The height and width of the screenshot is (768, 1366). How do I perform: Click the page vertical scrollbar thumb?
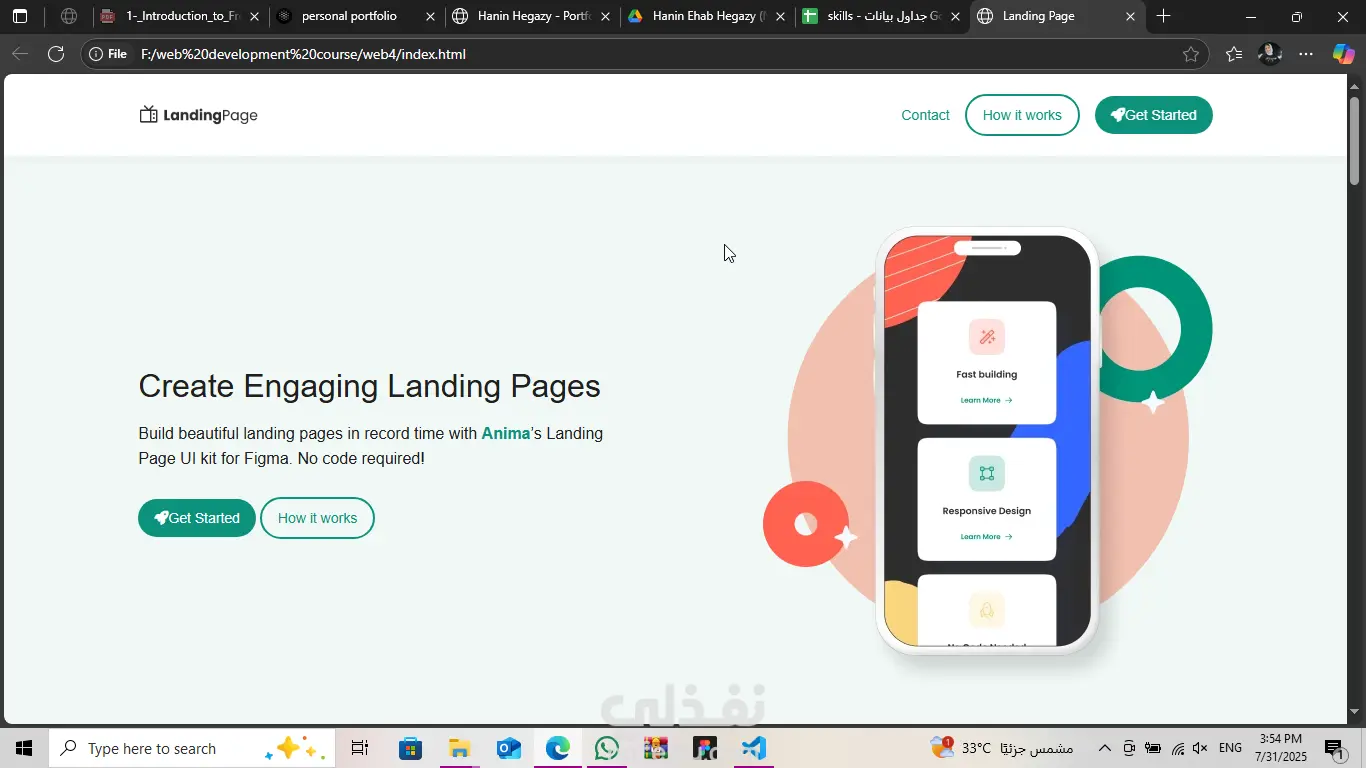[1355, 140]
